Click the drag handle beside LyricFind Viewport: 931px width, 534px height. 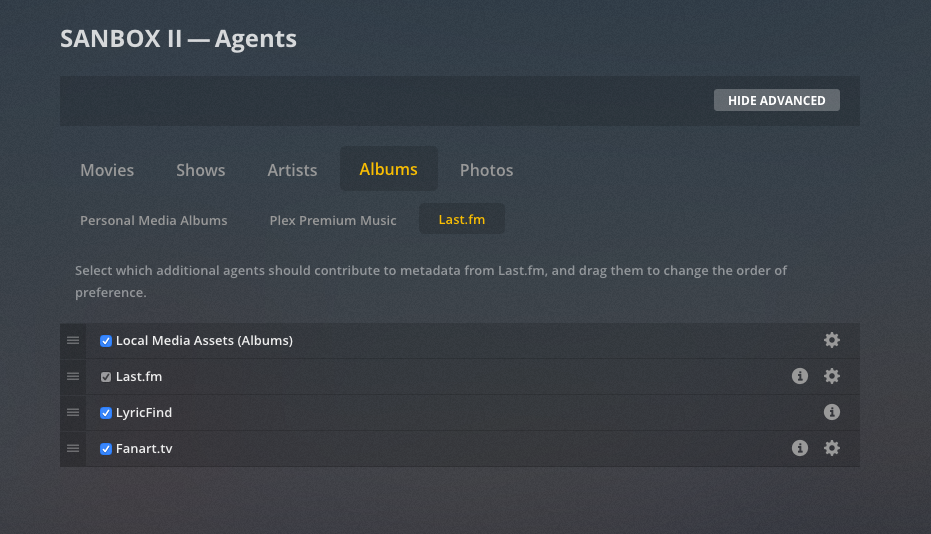coord(73,412)
